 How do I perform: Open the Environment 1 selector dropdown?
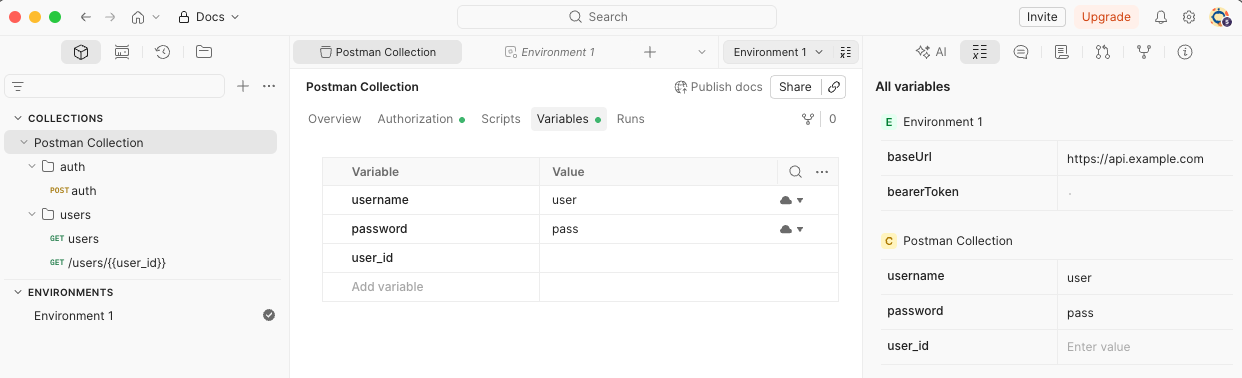click(x=778, y=52)
